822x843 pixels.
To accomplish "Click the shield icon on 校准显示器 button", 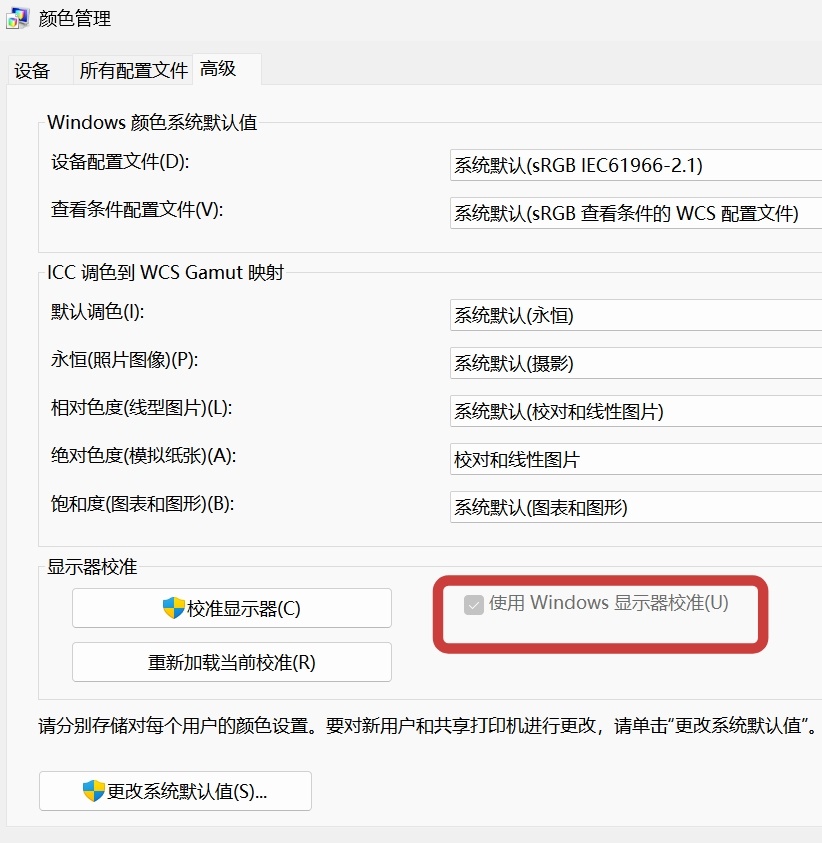I will [x=174, y=608].
